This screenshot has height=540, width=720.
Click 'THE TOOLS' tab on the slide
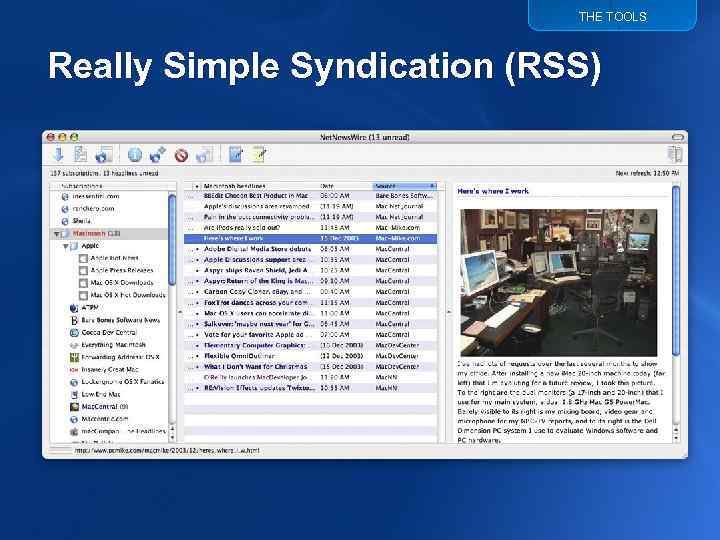pos(613,17)
